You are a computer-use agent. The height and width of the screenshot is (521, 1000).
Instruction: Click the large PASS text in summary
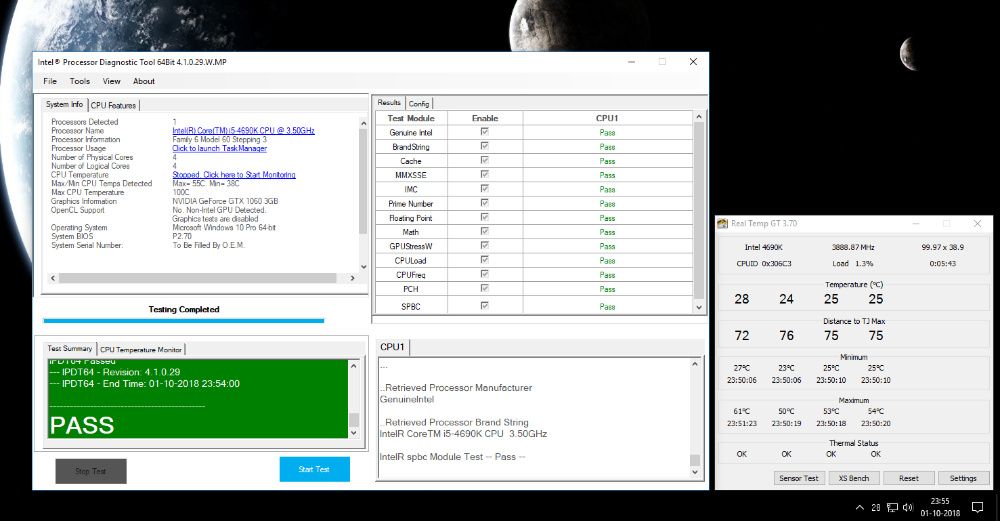82,425
